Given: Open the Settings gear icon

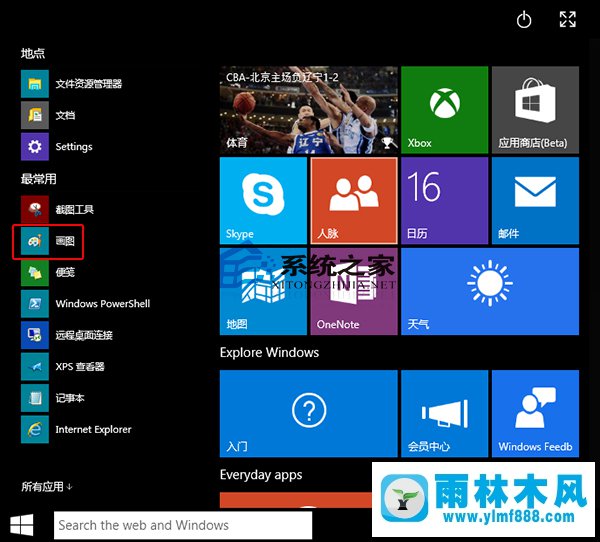Looking at the screenshot, I should 35,147.
